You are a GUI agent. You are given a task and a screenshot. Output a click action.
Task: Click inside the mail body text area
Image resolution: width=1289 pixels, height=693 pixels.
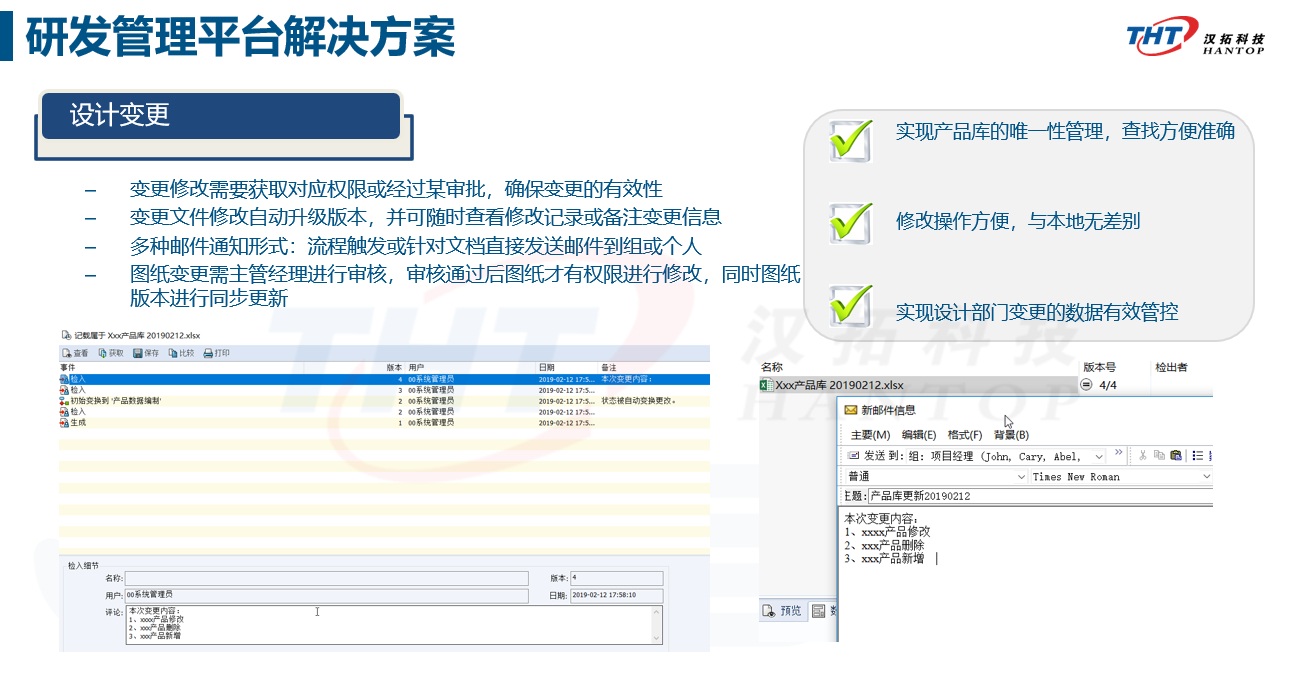coord(1025,575)
